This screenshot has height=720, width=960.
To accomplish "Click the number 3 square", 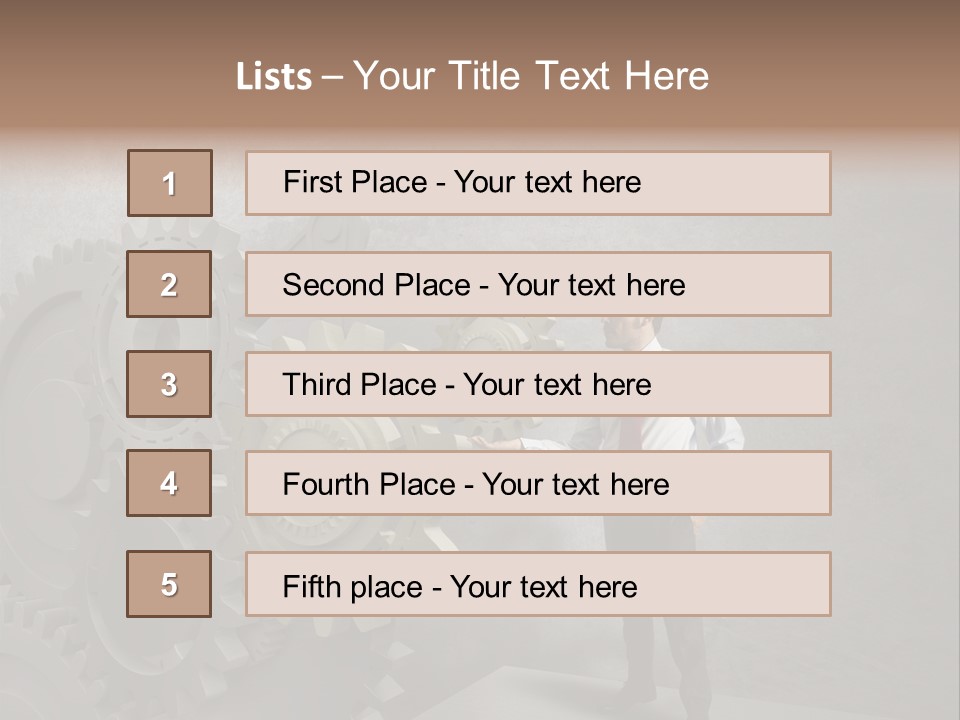I will pyautogui.click(x=169, y=384).
